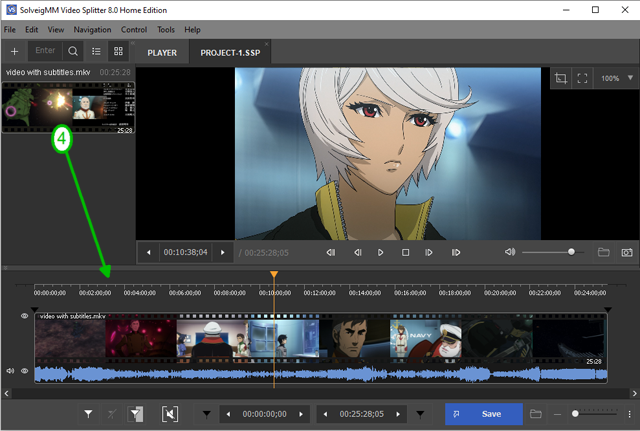Click the add marker icon
Image resolution: width=640 pixels, height=431 pixels.
88,414
